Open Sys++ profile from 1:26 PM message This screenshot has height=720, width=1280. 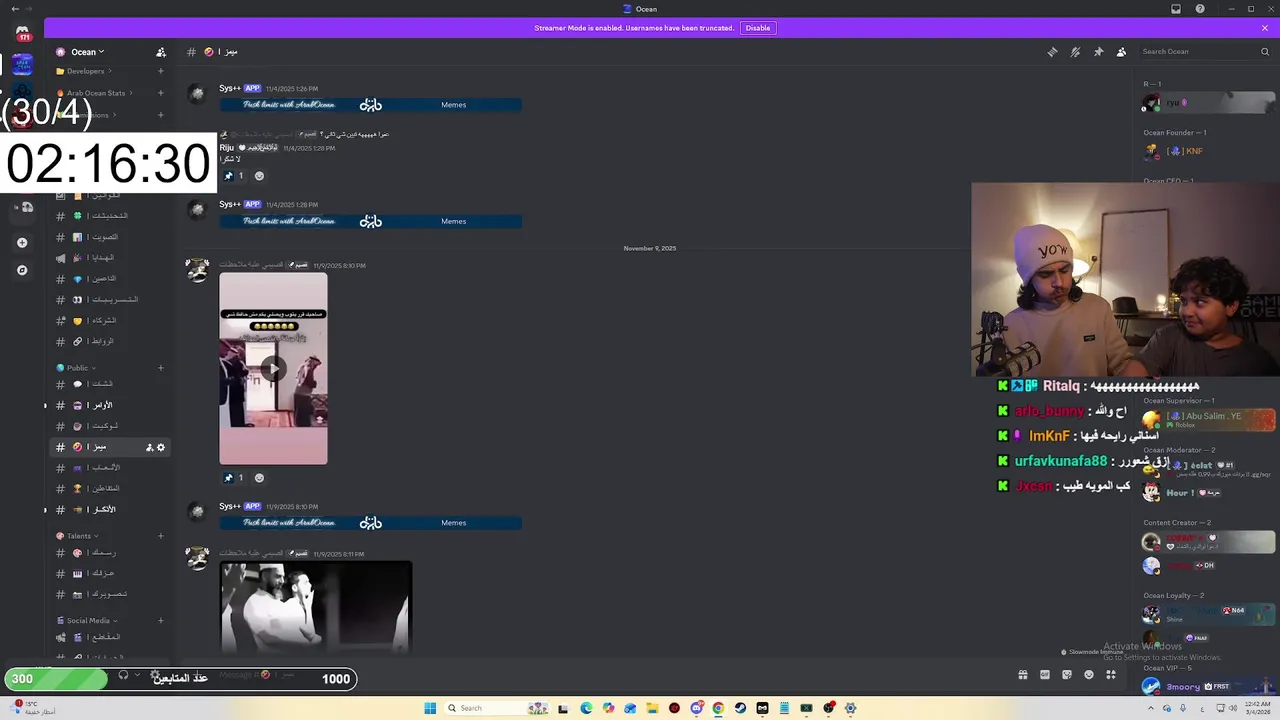229,88
